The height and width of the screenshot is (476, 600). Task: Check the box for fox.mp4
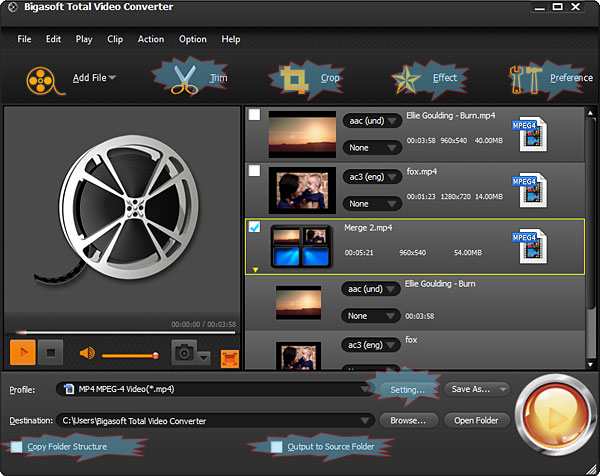pyautogui.click(x=254, y=171)
